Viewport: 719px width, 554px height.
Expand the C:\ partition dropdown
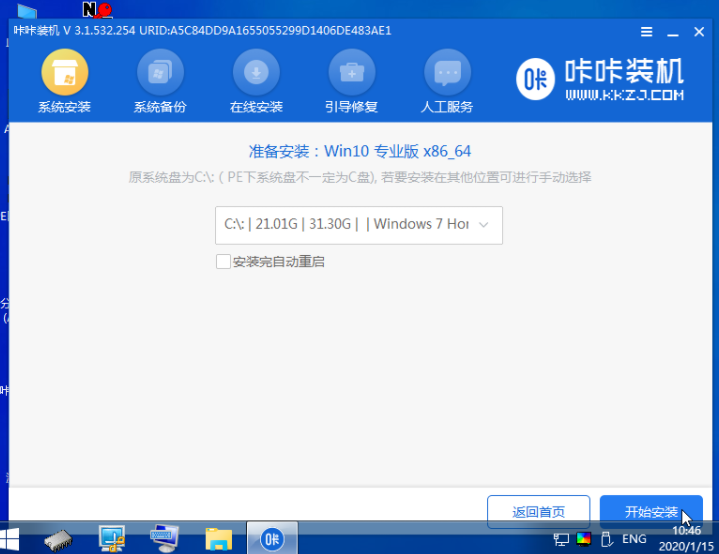point(358,225)
